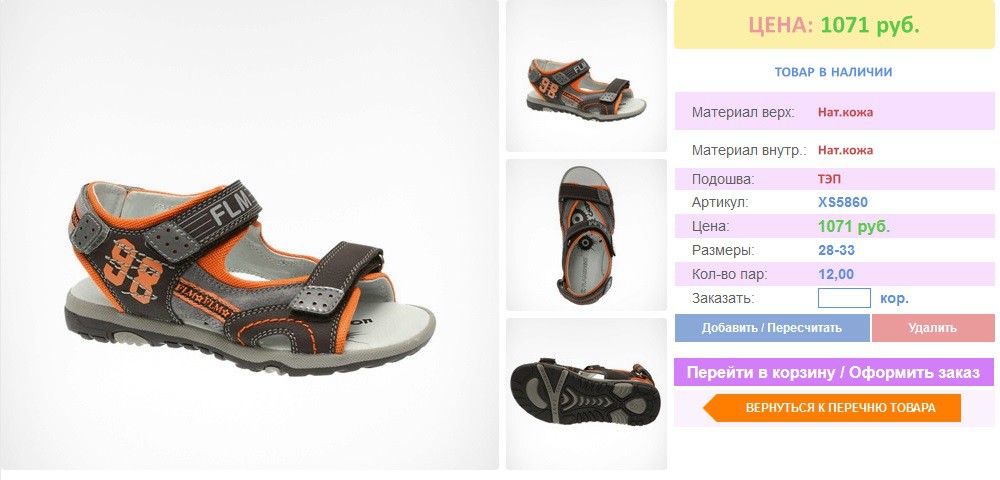
Task: Click the ТОВАР В НАЛИЧИИ status text
Action: (833, 72)
